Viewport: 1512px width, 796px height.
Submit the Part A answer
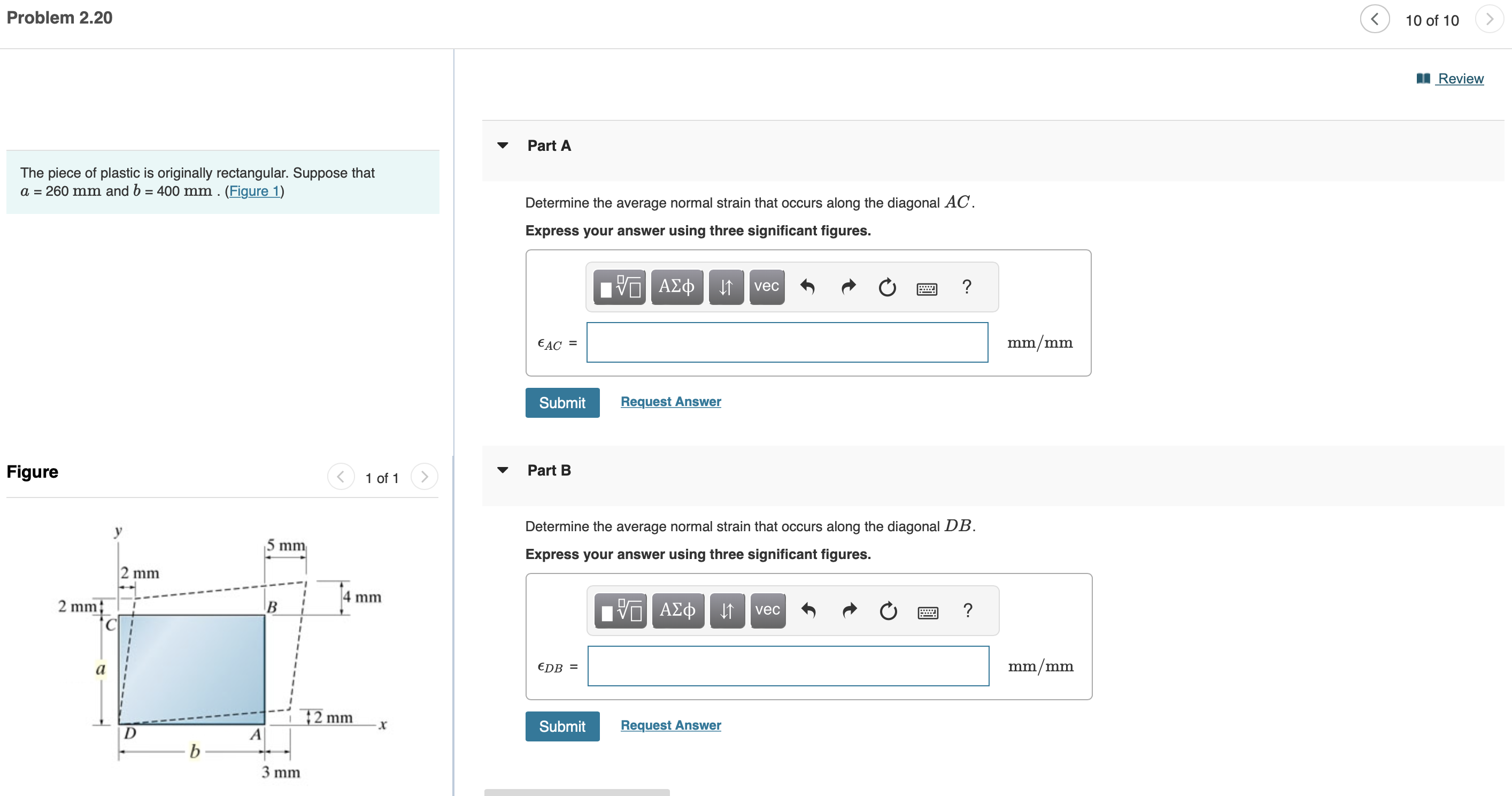click(x=562, y=402)
